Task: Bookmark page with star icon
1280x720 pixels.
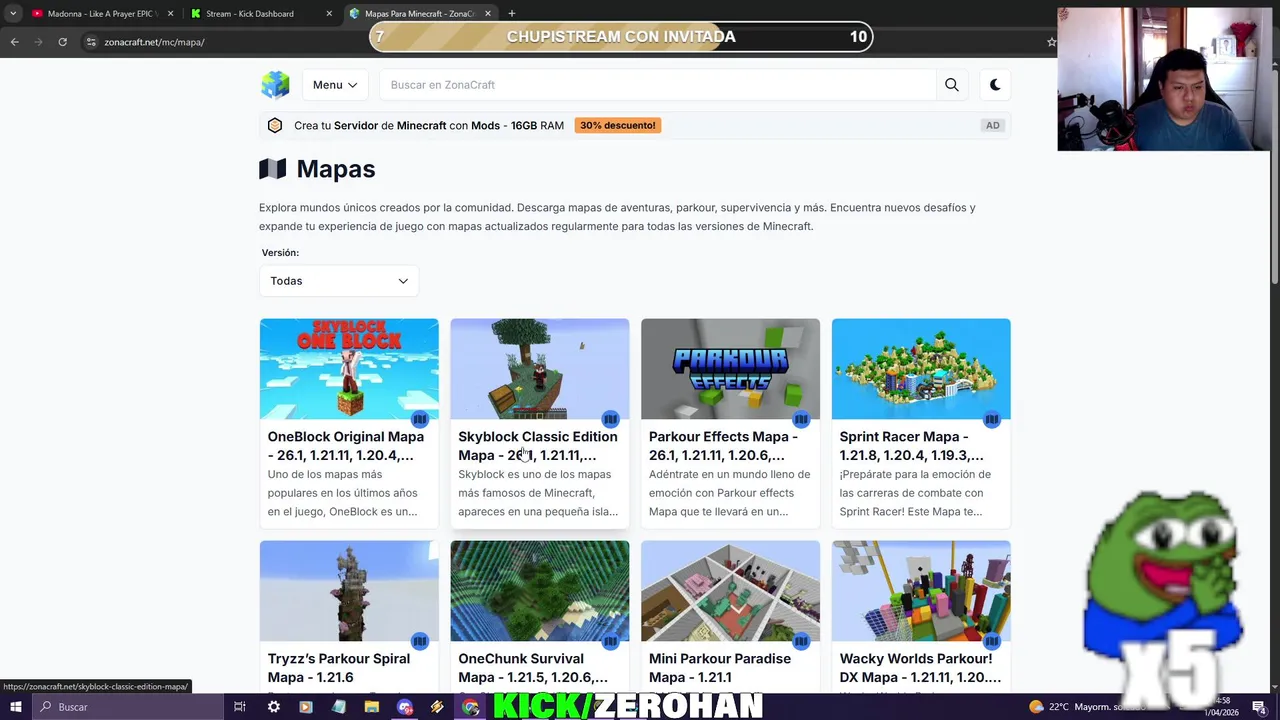Action: (x=1051, y=42)
